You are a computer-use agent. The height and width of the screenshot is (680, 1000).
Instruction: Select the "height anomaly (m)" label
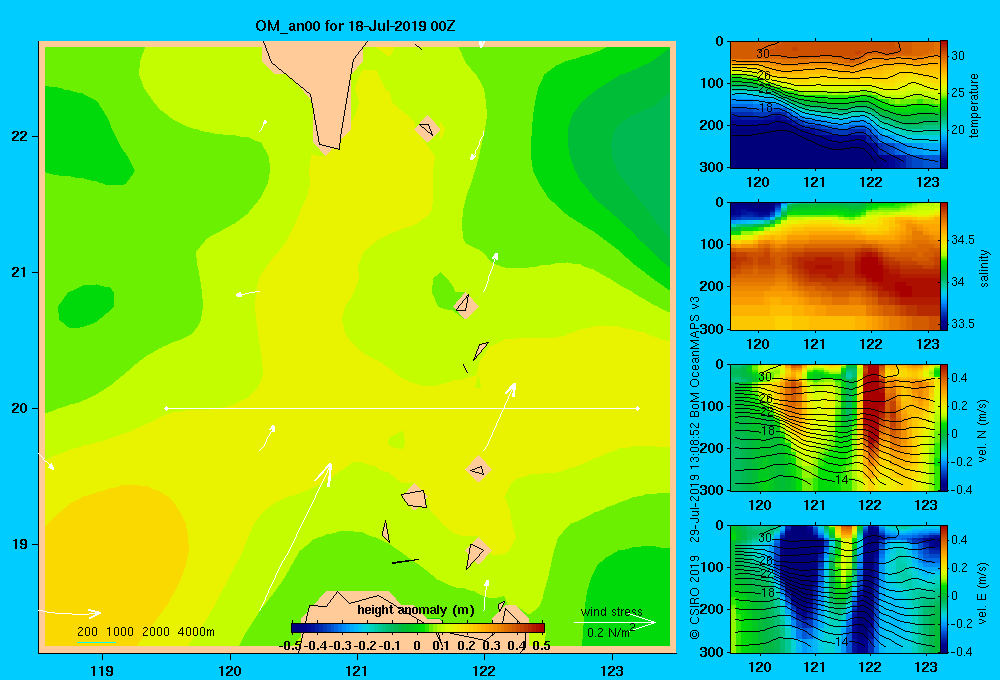[416, 610]
